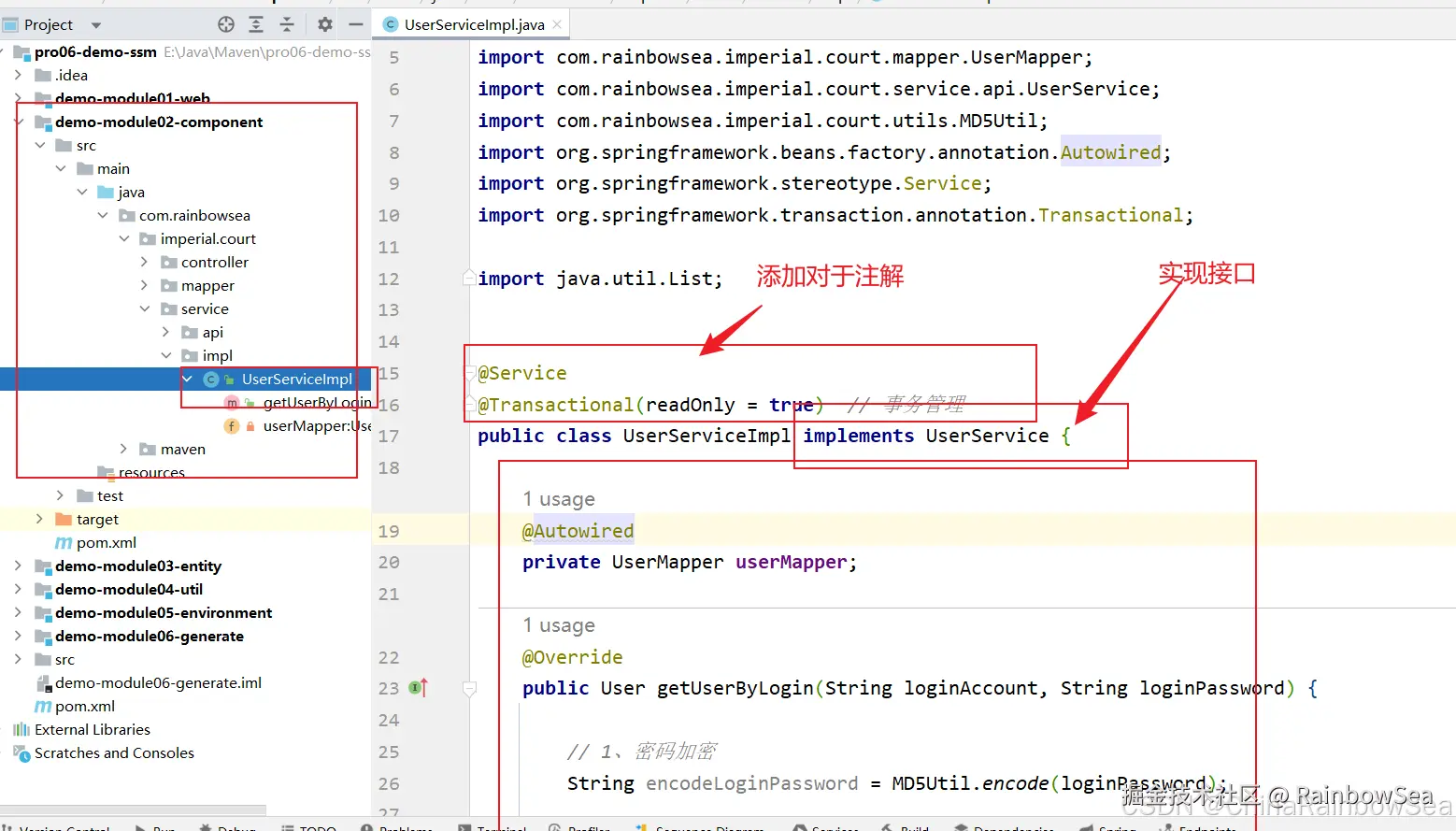Open the Project view dropdown

click(x=95, y=25)
